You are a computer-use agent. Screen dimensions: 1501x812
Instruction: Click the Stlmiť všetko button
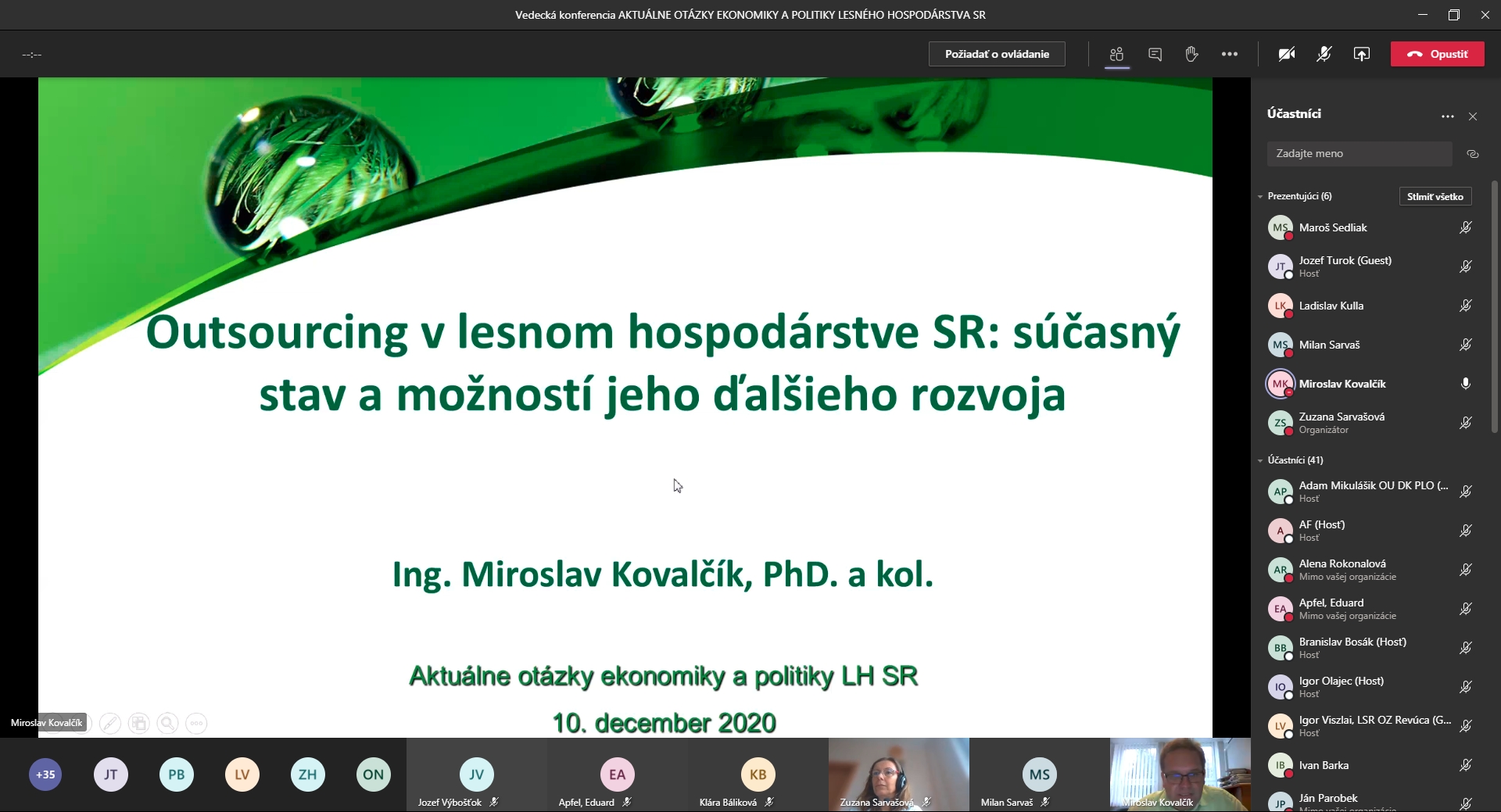1435,197
